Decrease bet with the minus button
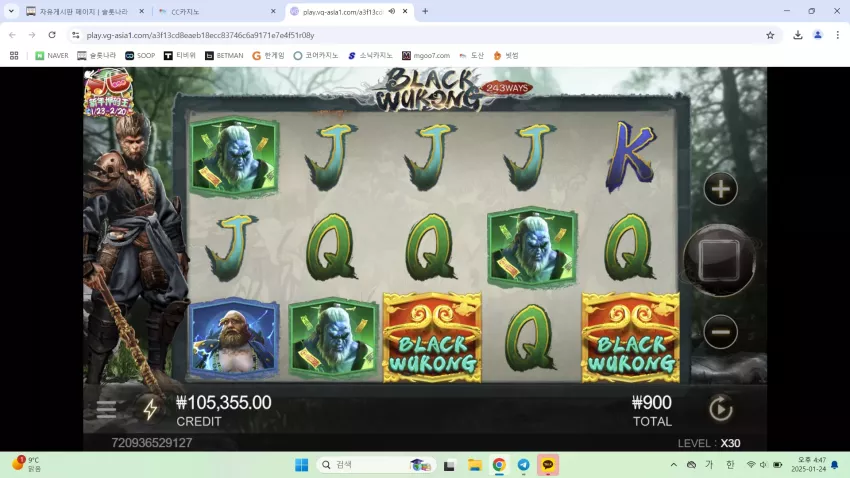The image size is (850, 478). pos(720,331)
